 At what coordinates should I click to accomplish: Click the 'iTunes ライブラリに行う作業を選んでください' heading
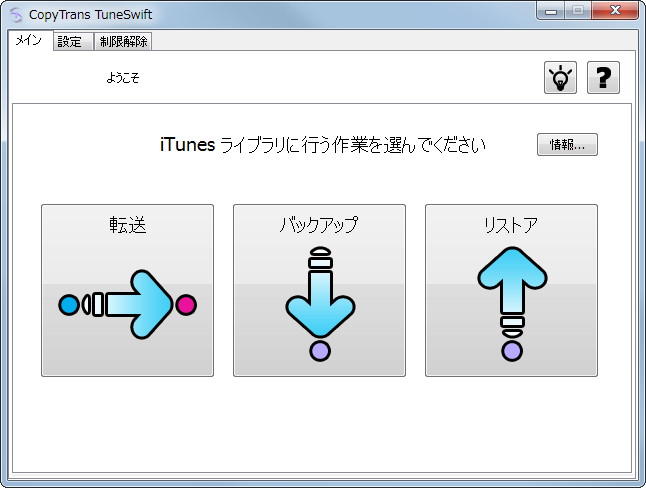(323, 145)
